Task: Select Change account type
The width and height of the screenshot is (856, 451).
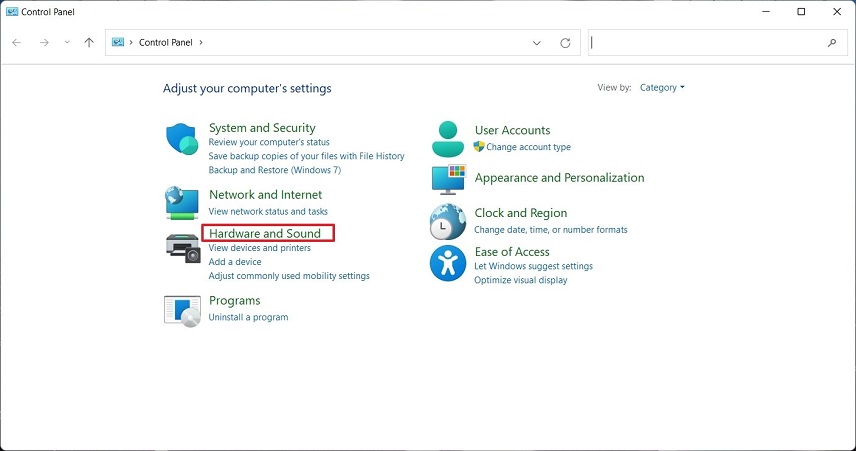Action: [x=528, y=147]
